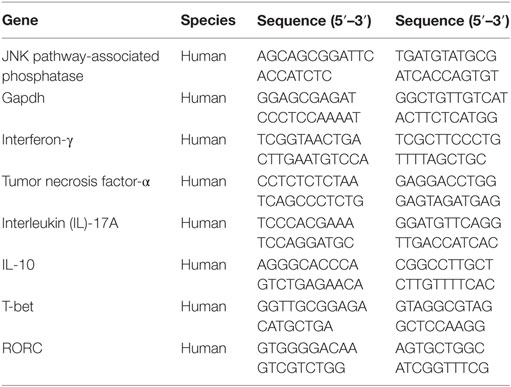Click Interleukin (IL)-17A gene cell
511x387 pixels.
coord(60,223)
